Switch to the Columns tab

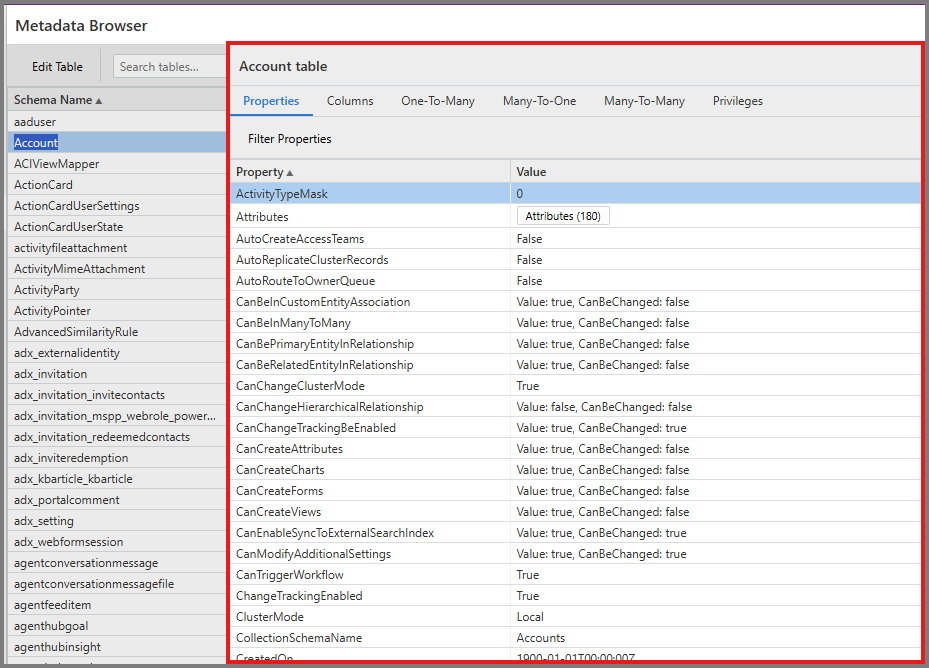(x=349, y=101)
